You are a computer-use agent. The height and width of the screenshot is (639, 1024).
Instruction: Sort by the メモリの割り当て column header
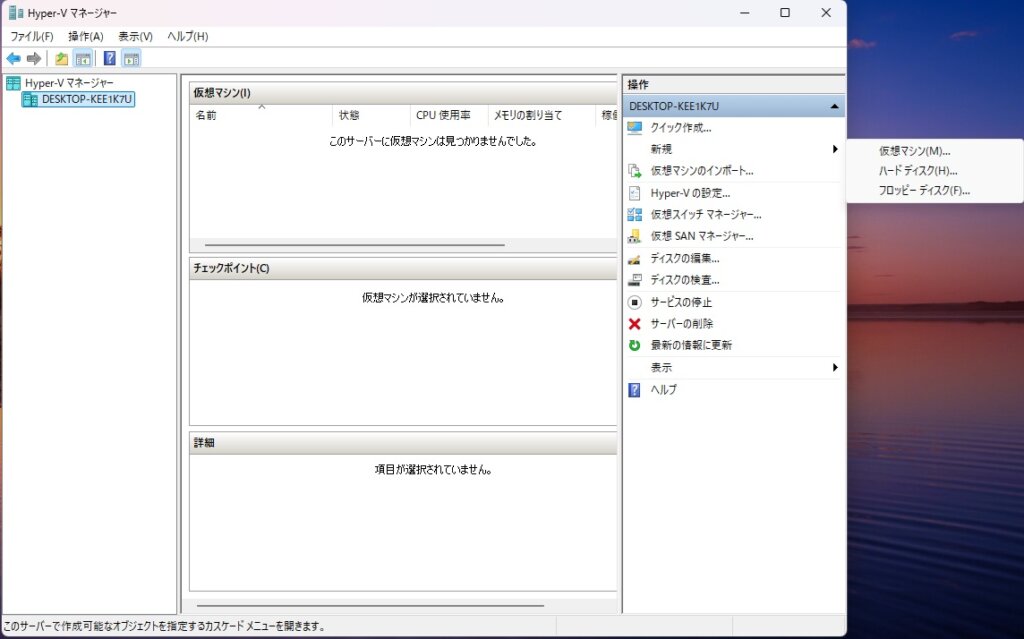pyautogui.click(x=542, y=115)
